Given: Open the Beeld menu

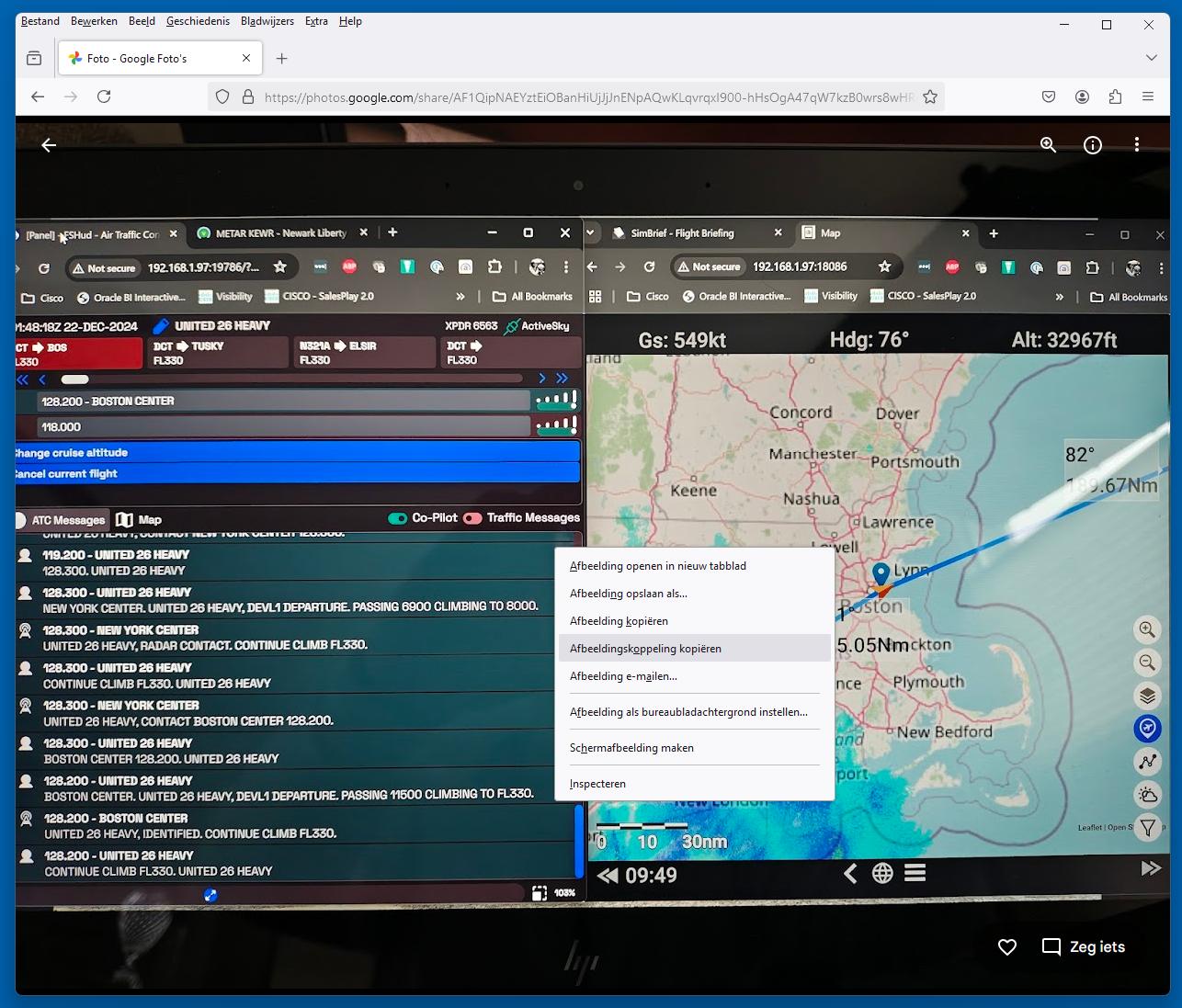Looking at the screenshot, I should tap(142, 21).
